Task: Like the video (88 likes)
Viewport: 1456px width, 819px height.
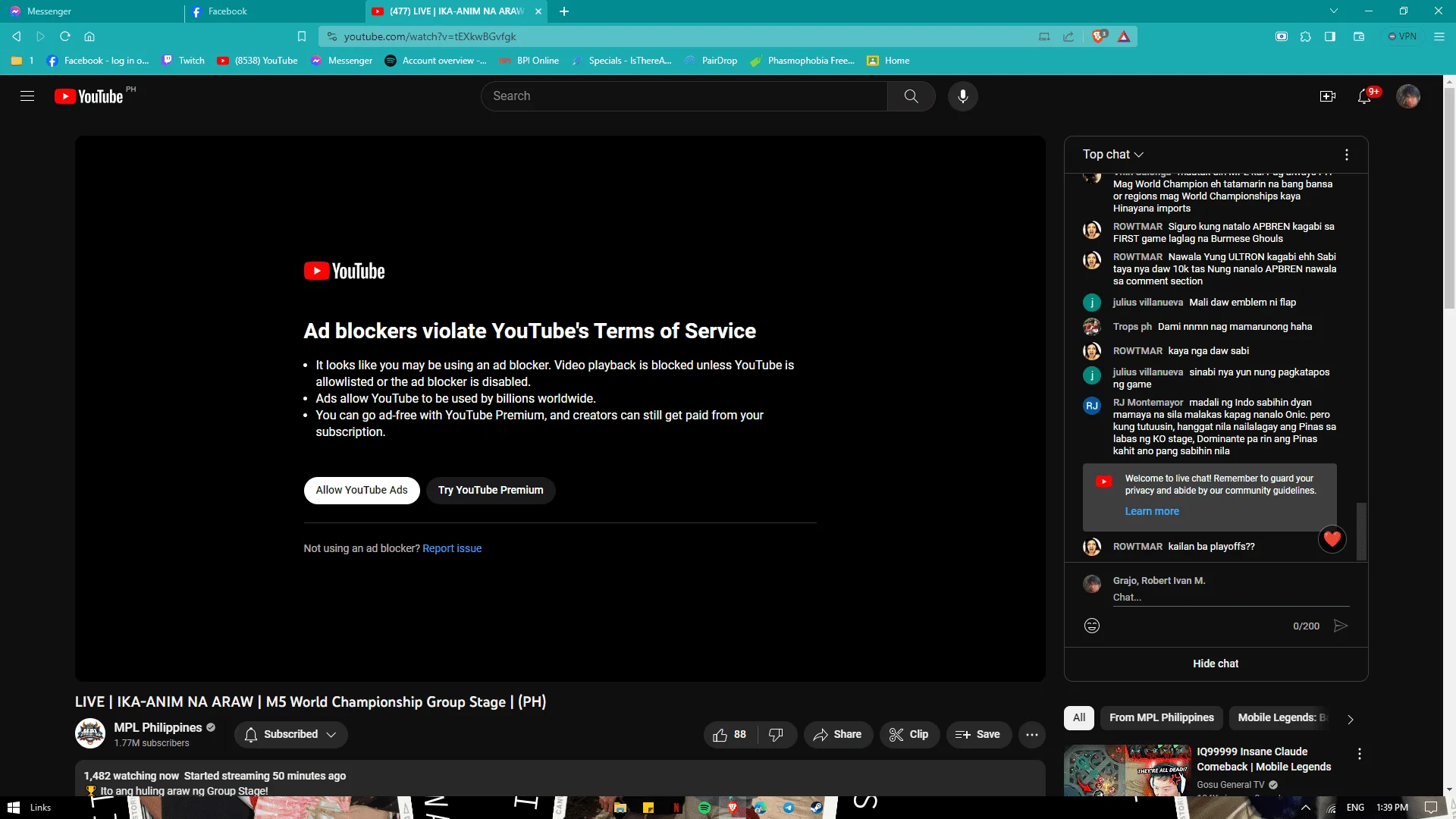Action: coord(730,735)
